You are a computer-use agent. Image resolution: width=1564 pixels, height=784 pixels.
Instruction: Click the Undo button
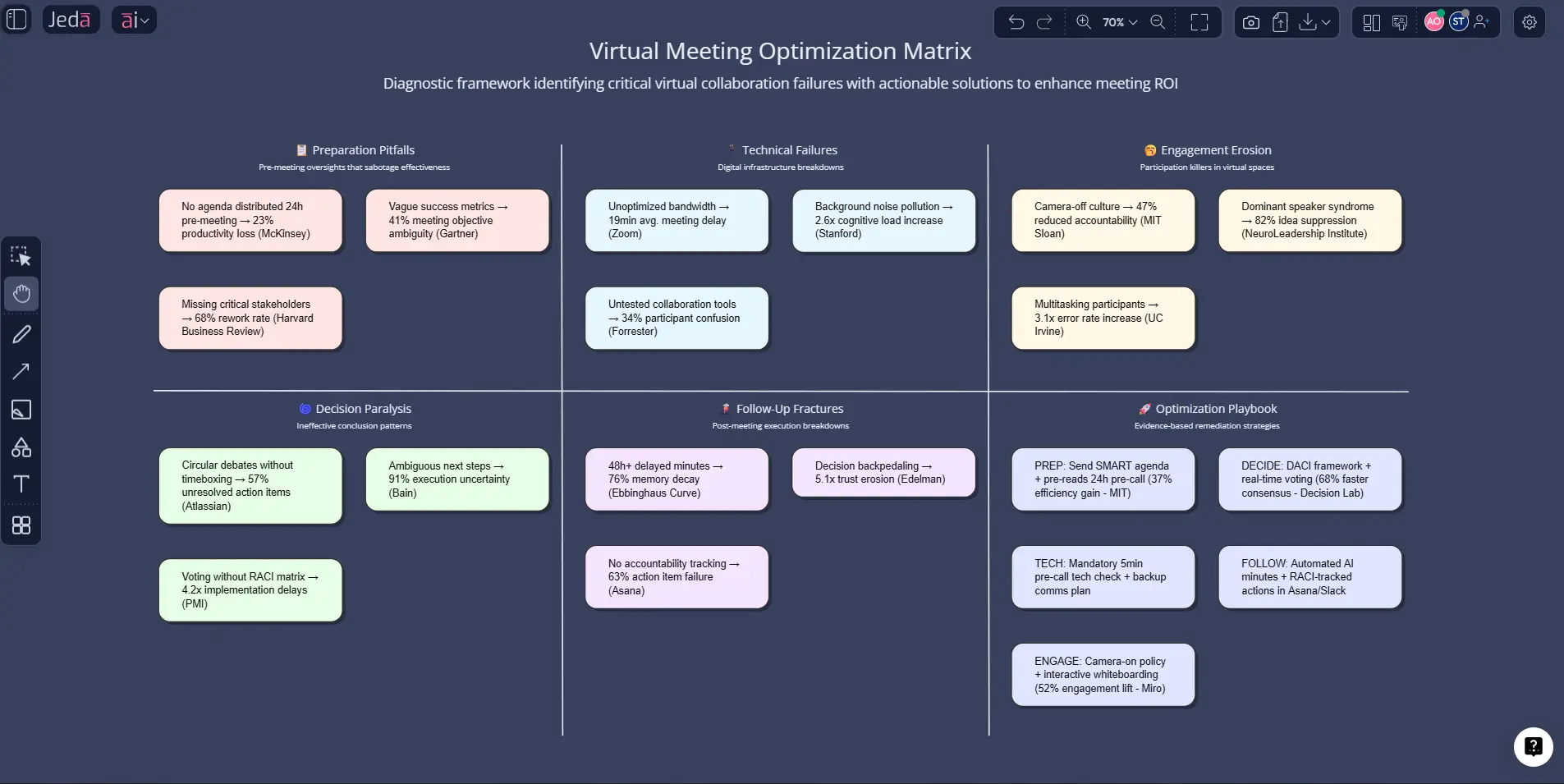(x=1016, y=22)
